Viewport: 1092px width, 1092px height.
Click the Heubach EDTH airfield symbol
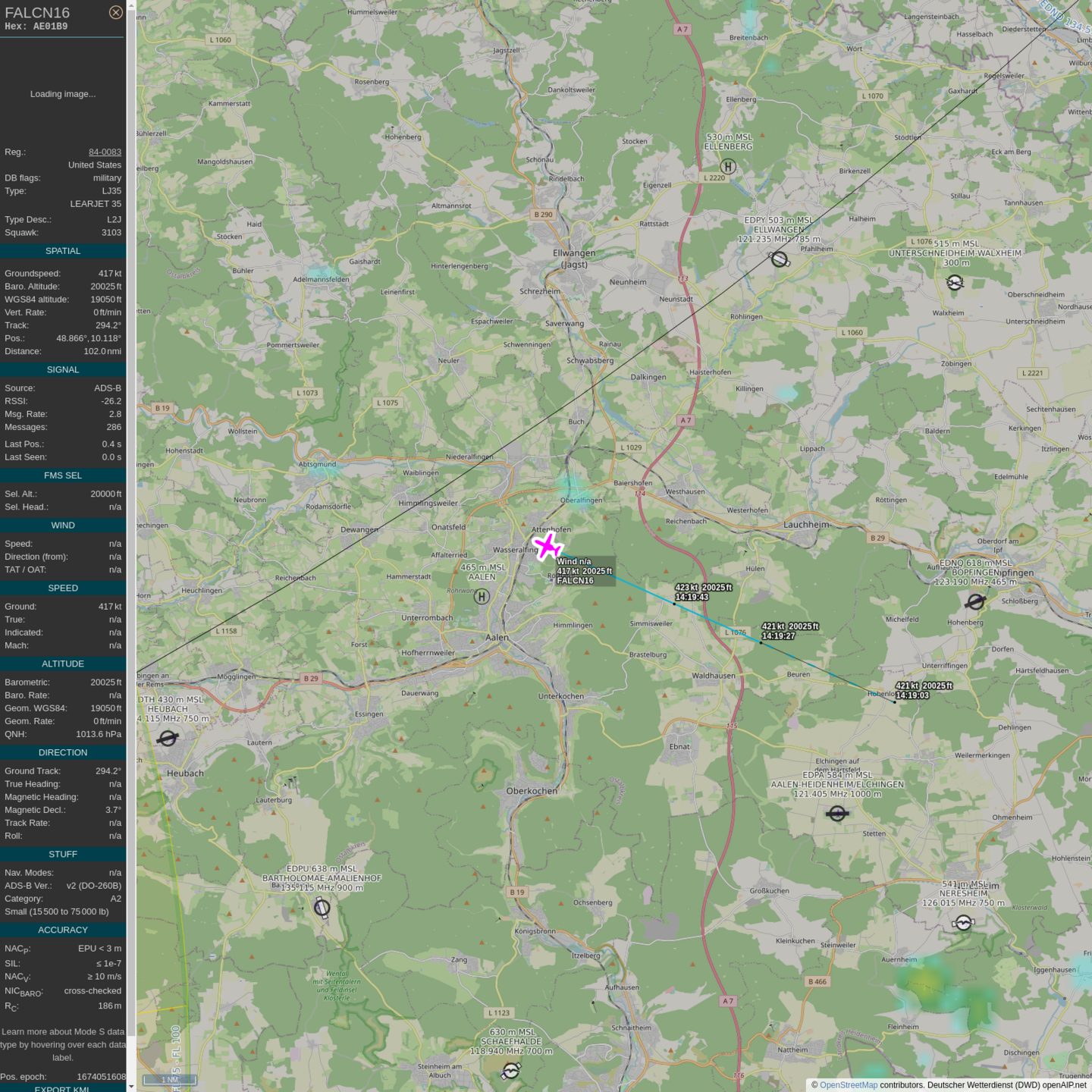(x=168, y=738)
